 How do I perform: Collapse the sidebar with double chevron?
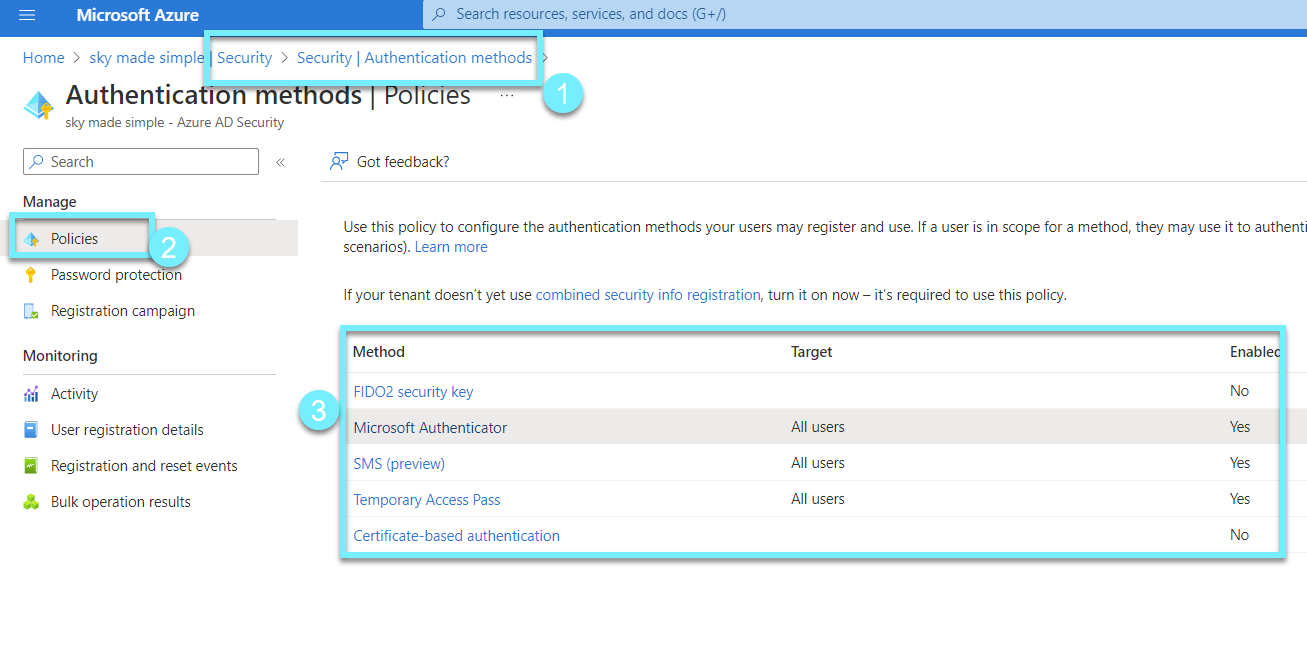pyautogui.click(x=281, y=162)
